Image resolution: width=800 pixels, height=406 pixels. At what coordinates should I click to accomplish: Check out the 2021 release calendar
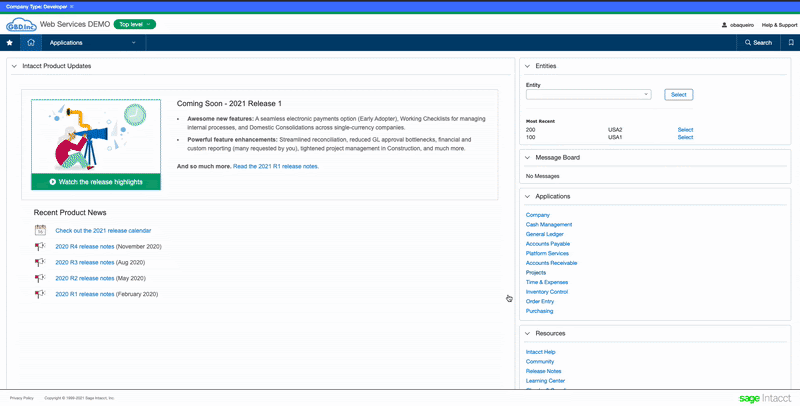point(103,231)
